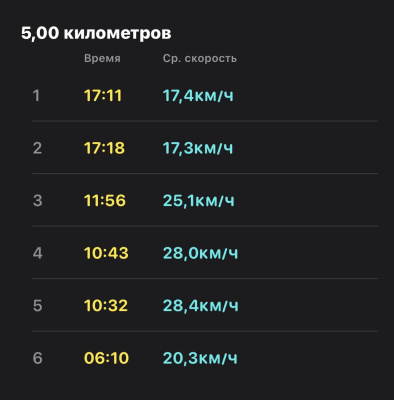Click the 20,3км/ч speed value
The width and height of the screenshot is (394, 400).
[x=200, y=358]
